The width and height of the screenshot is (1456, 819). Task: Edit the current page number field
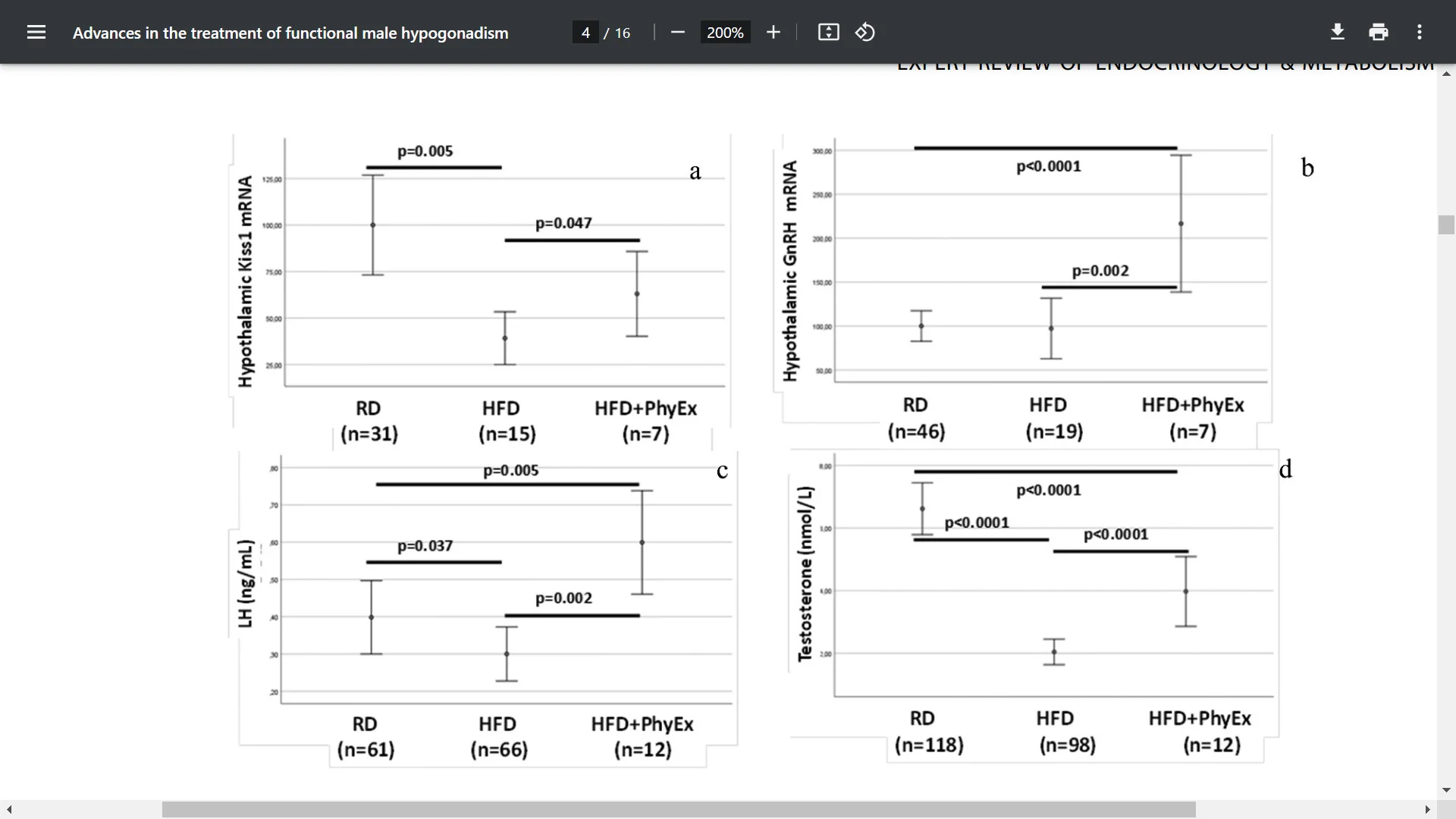click(x=585, y=33)
